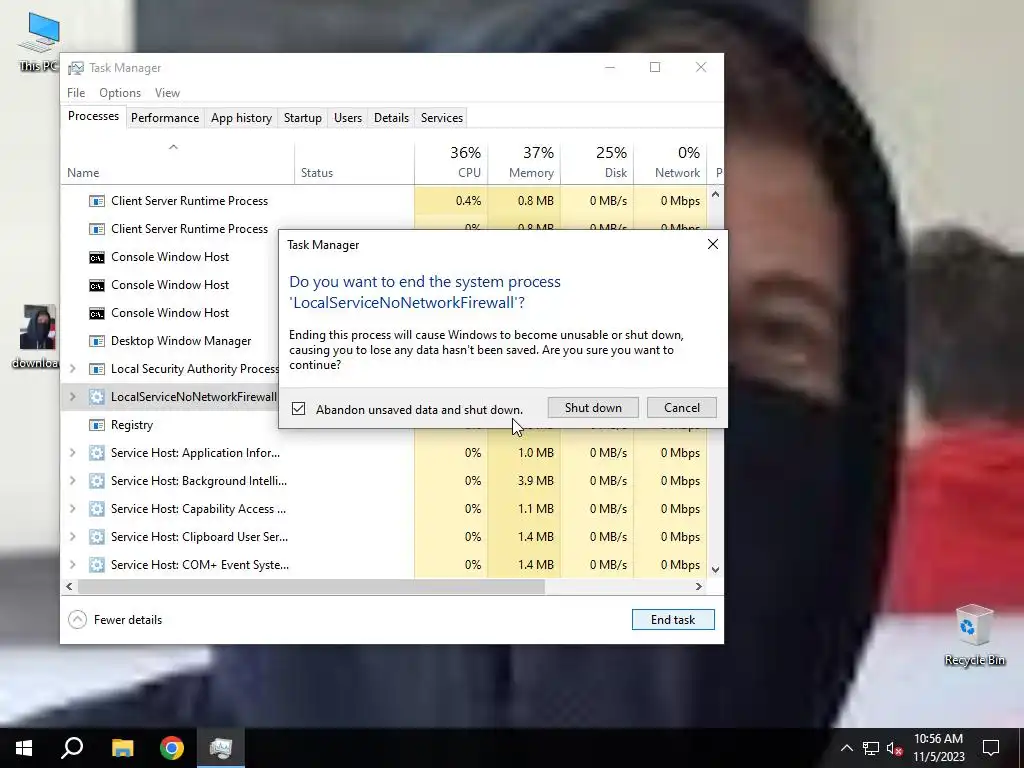1024x768 pixels.
Task: Open the download image file on desktop
Action: pyautogui.click(x=37, y=336)
